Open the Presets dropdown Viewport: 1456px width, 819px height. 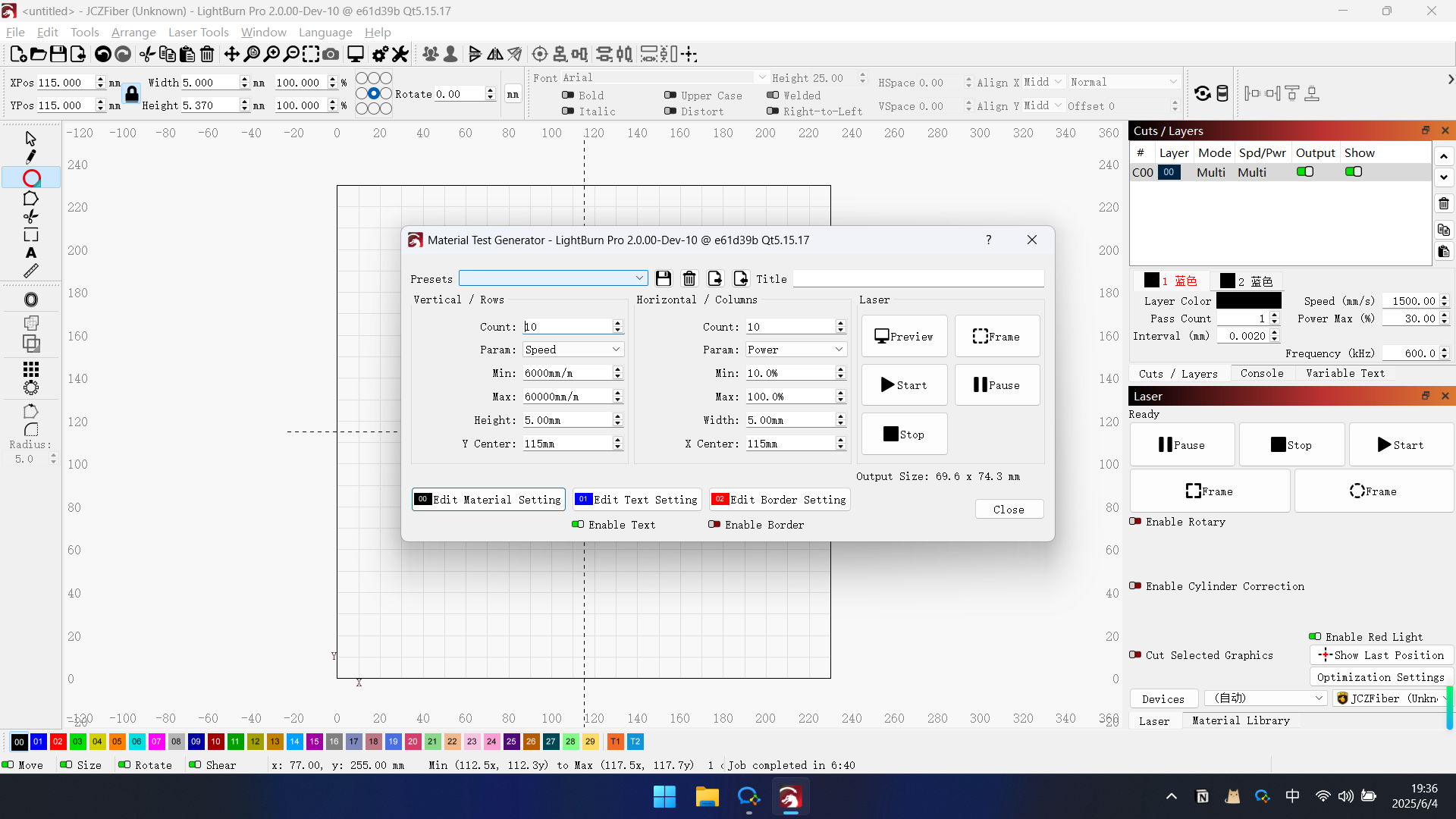553,278
